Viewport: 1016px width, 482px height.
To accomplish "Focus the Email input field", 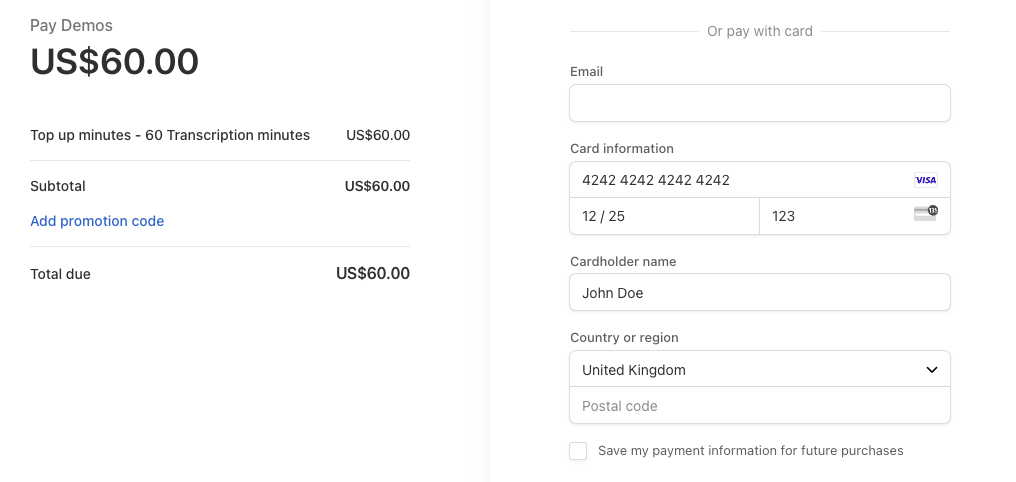I will [x=759, y=103].
